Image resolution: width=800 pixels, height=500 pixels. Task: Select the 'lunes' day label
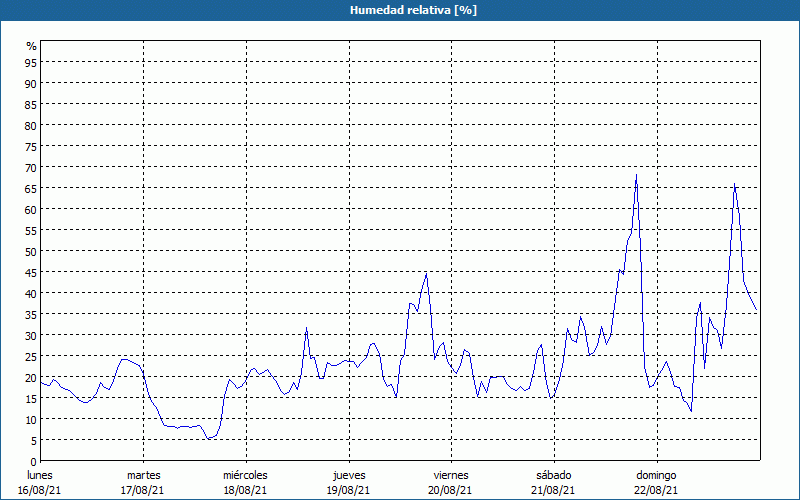[x=40, y=475]
